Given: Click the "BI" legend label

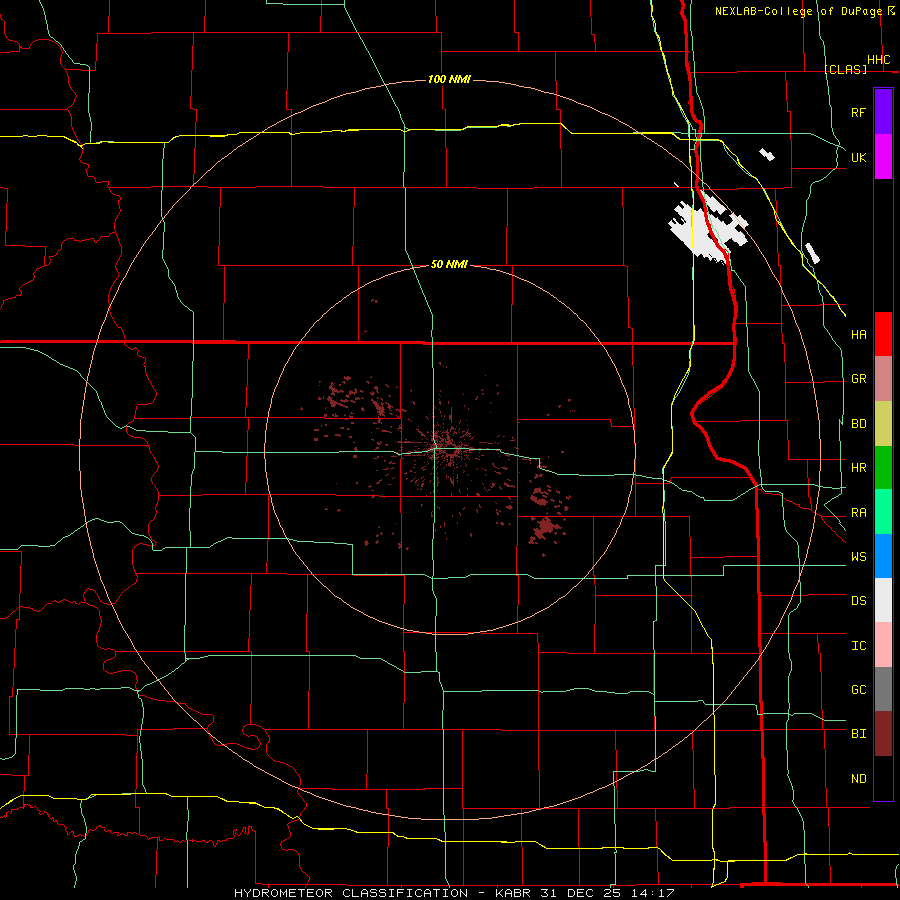Looking at the screenshot, I should pyautogui.click(x=858, y=734).
